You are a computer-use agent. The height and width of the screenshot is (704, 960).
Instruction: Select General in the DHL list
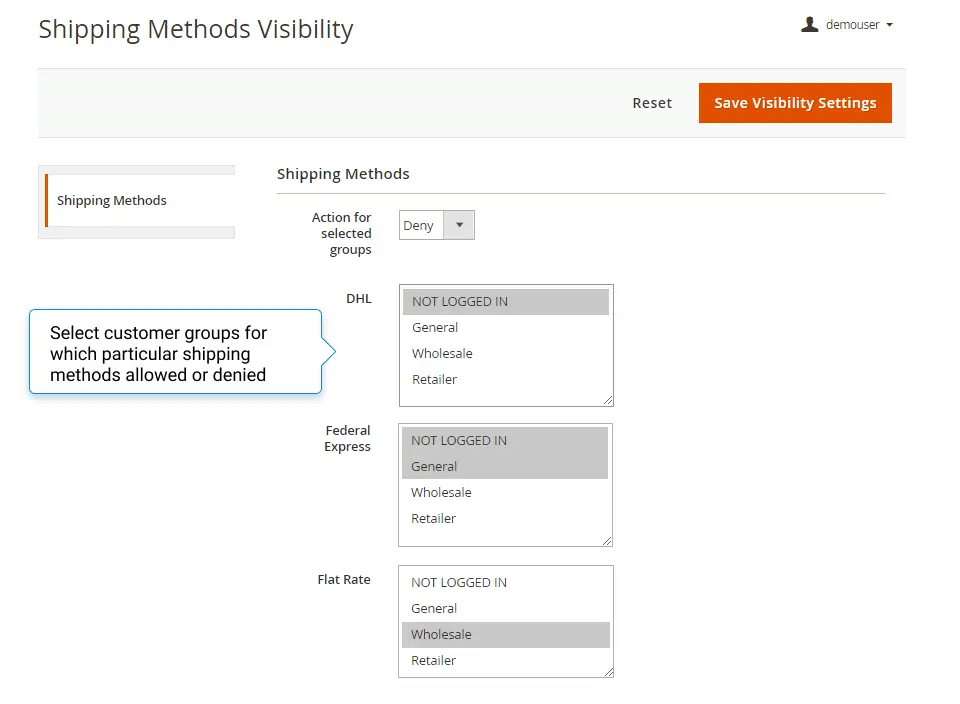pos(506,328)
